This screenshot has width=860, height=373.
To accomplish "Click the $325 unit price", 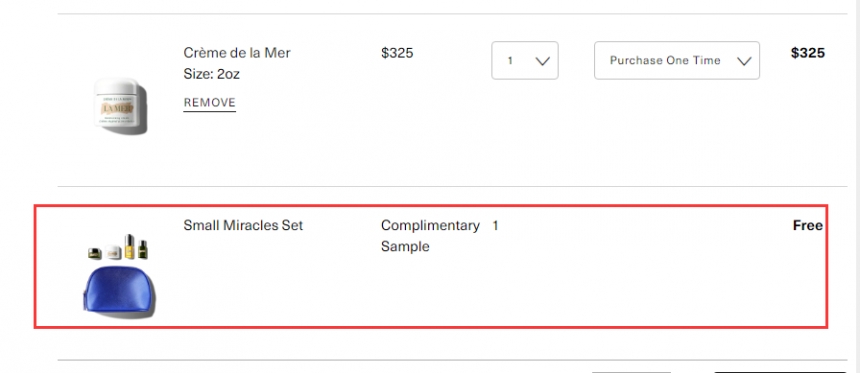I will 397,53.
